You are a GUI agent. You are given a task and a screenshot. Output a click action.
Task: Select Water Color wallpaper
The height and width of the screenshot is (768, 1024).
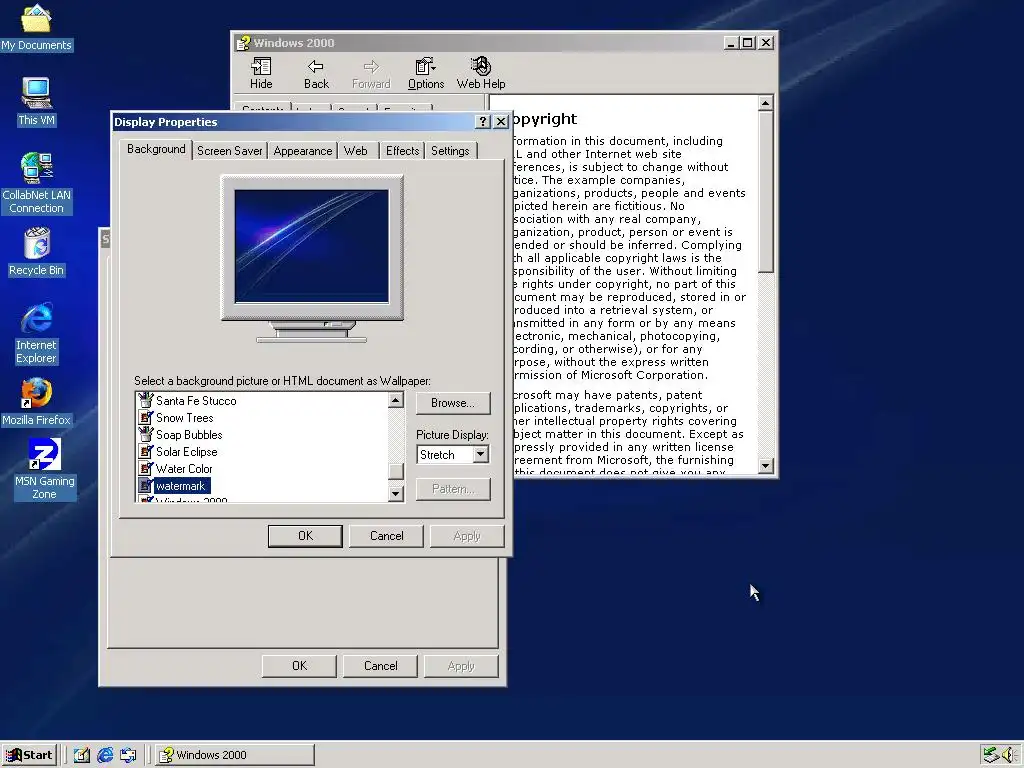pos(184,468)
